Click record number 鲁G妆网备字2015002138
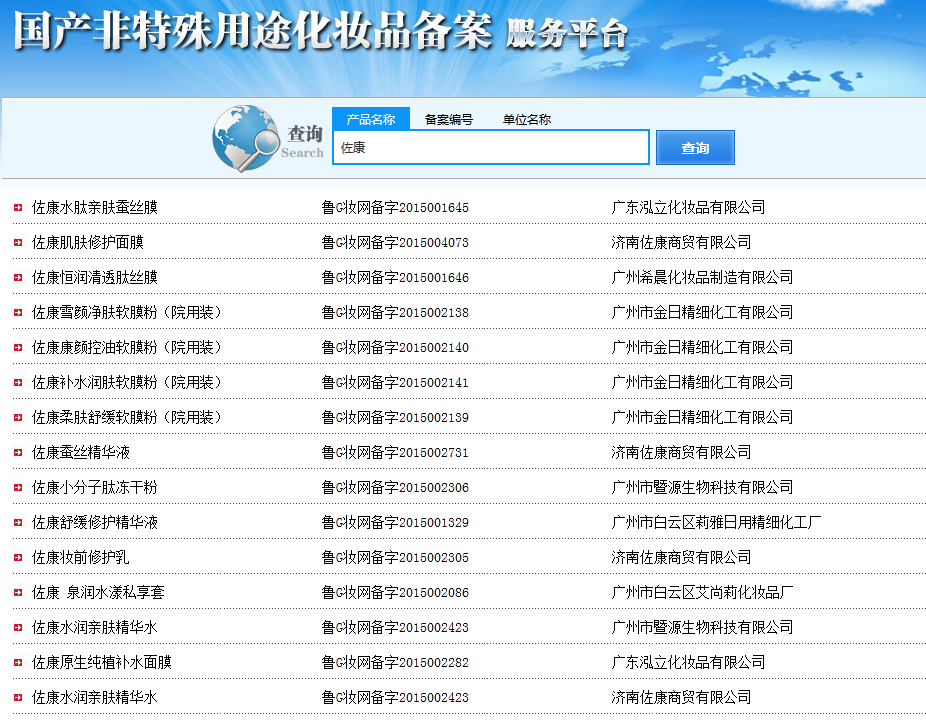926x724 pixels. (395, 312)
